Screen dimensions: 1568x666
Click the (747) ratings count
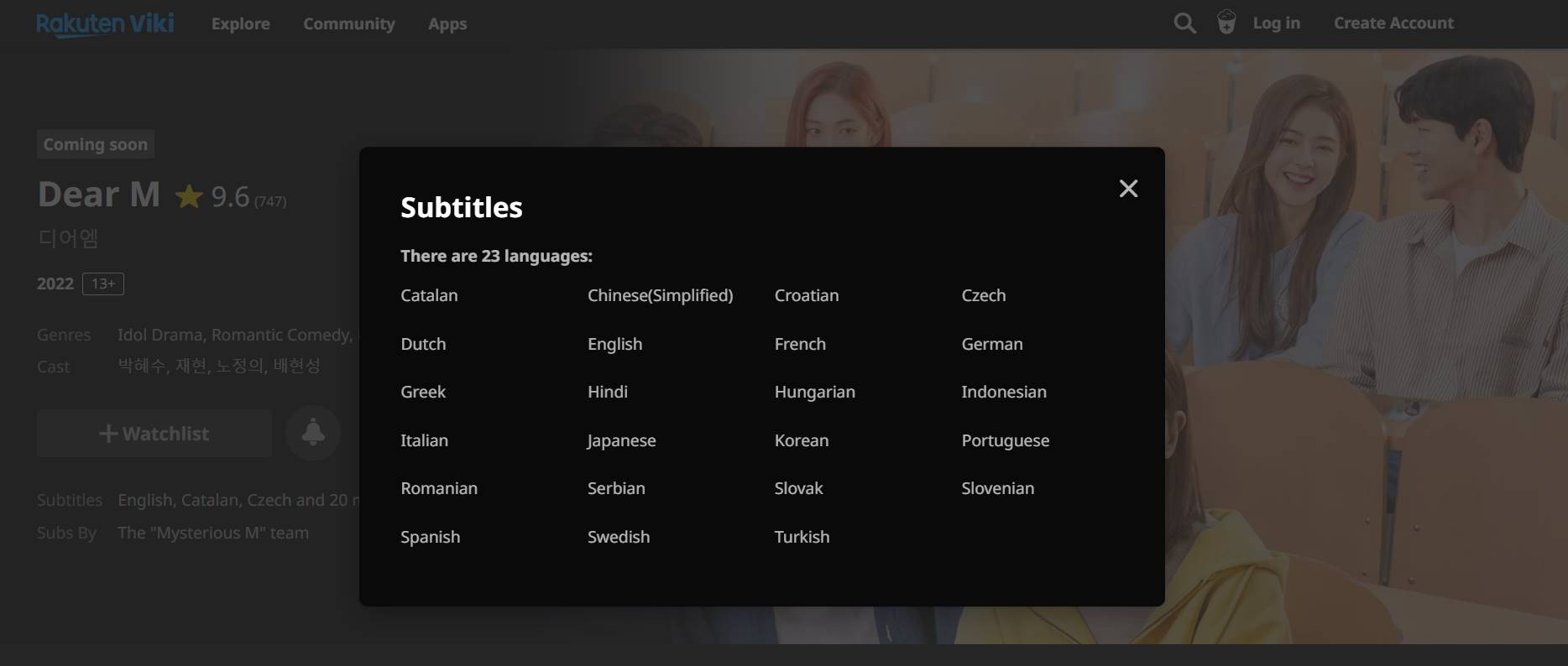(270, 201)
